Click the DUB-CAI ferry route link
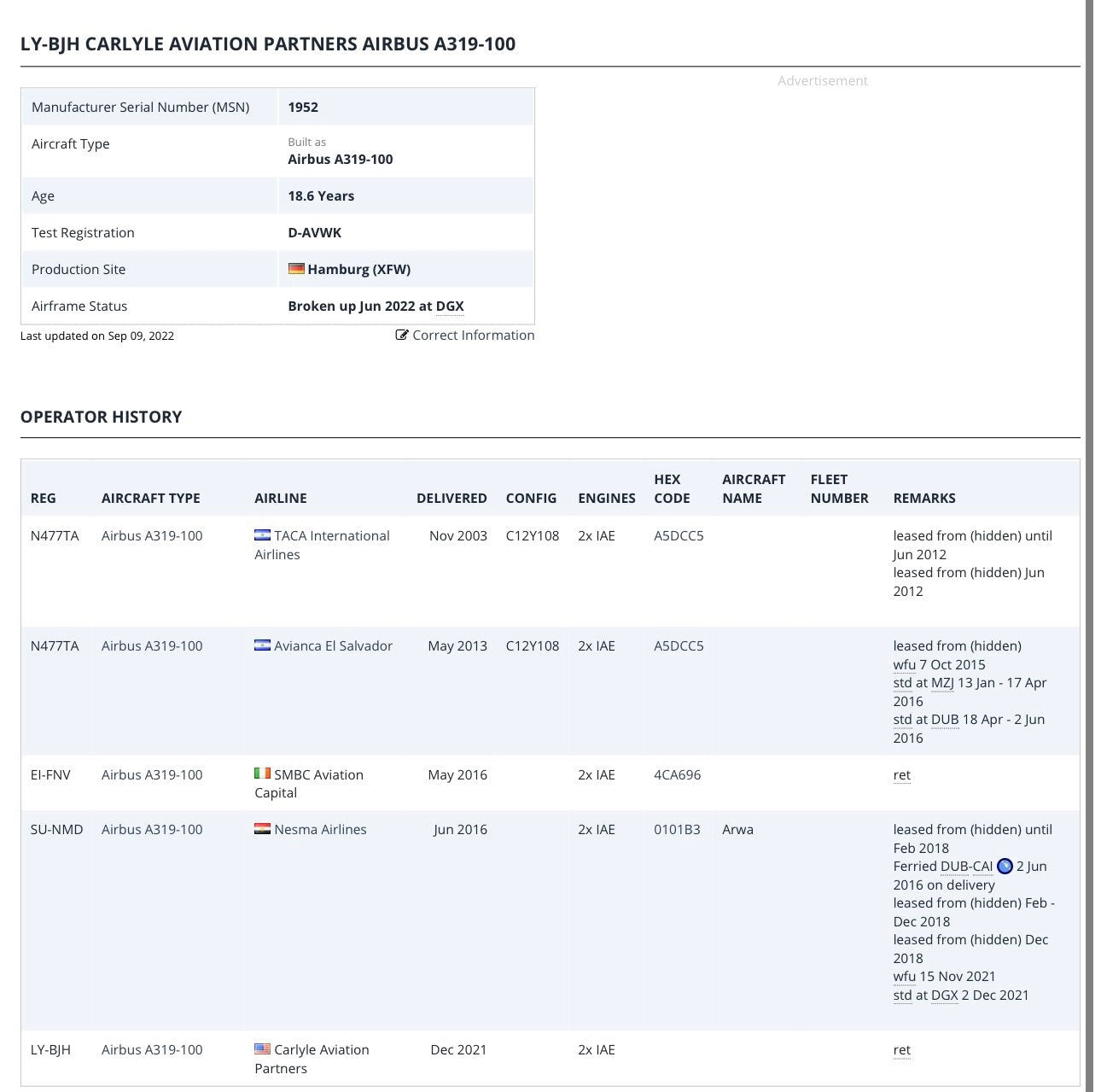1101x1092 pixels. point(966,867)
